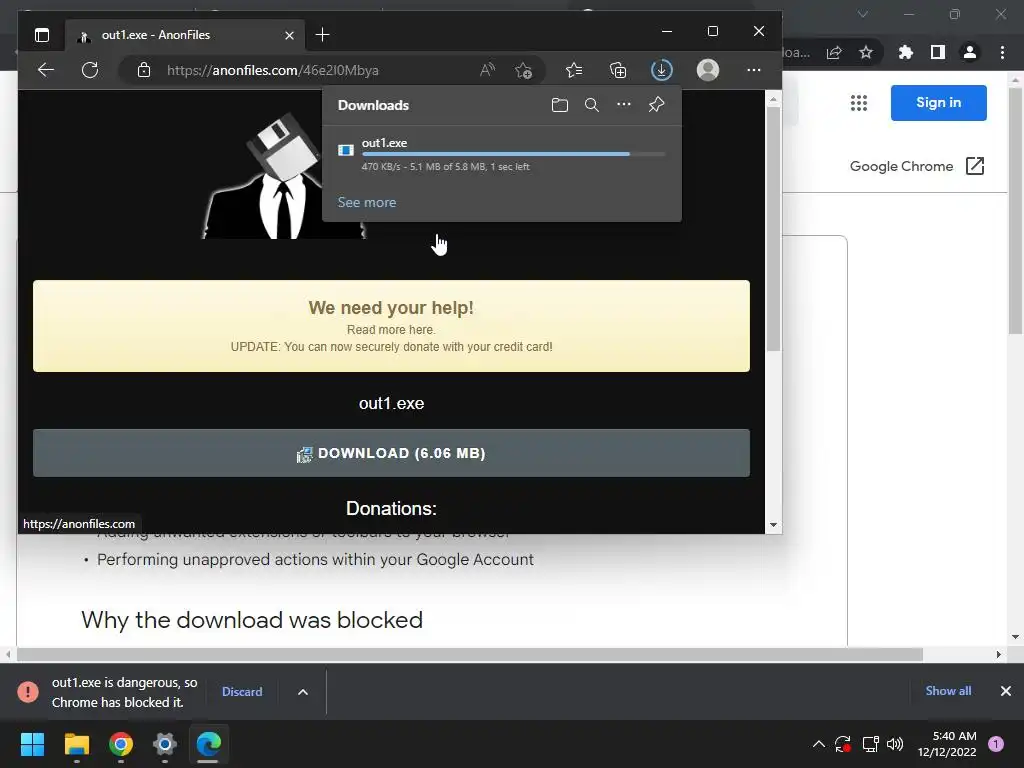Expand options arrow next to Discard
Image resolution: width=1024 pixels, height=768 pixels.
click(x=303, y=692)
